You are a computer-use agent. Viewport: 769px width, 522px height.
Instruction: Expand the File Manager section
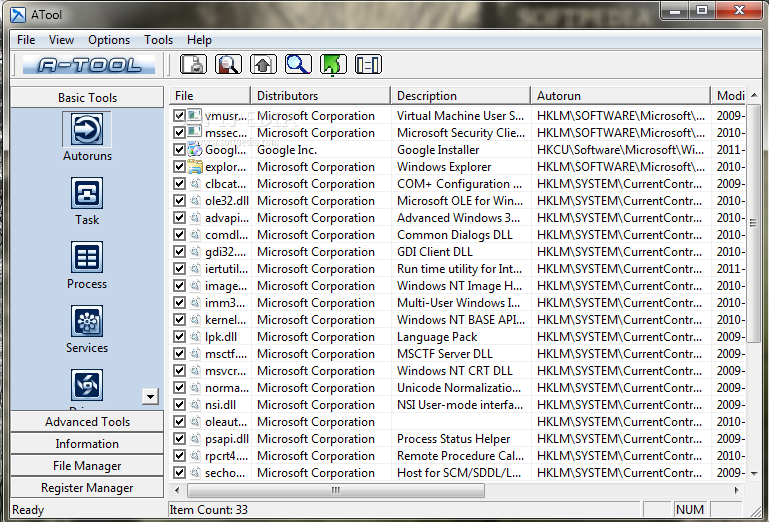coord(87,466)
